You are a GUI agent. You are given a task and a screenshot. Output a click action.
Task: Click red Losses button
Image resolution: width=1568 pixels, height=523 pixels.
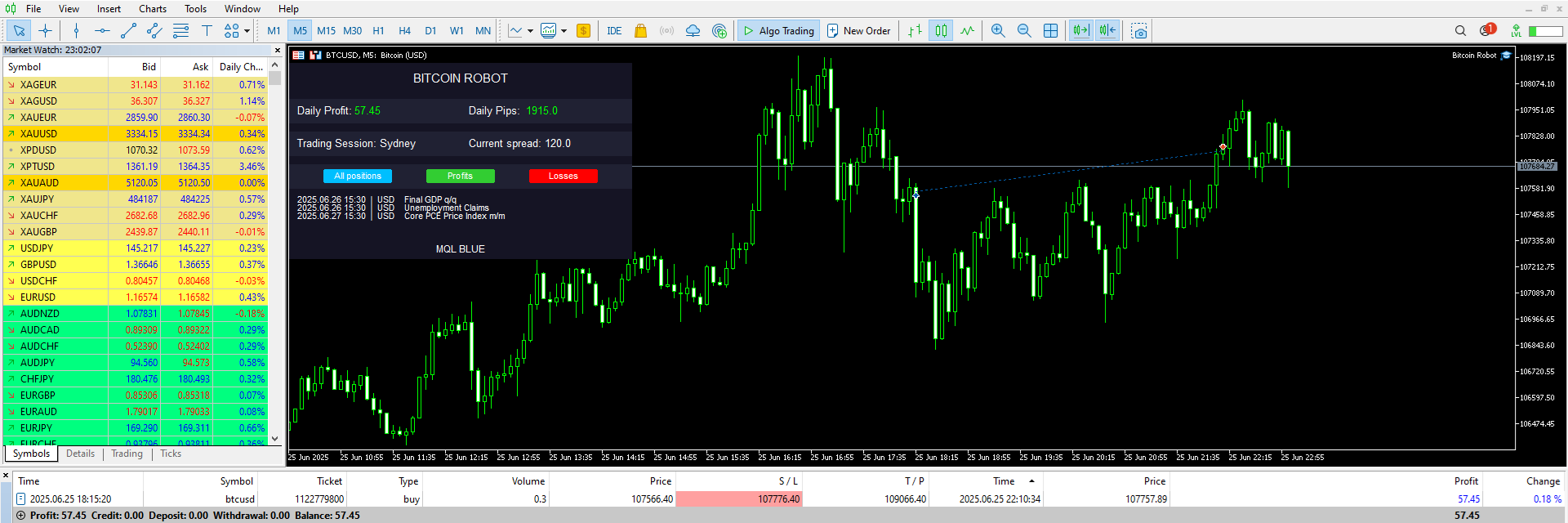click(x=563, y=176)
